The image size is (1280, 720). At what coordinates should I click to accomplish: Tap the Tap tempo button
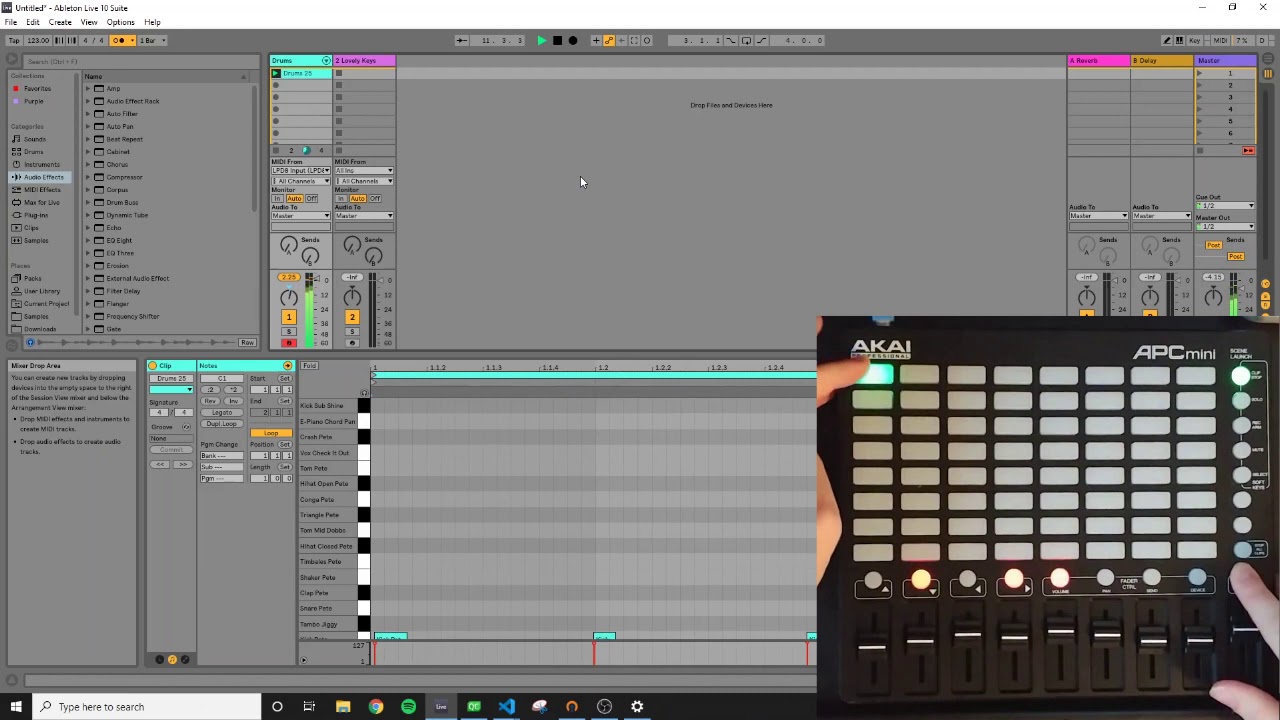tap(14, 40)
